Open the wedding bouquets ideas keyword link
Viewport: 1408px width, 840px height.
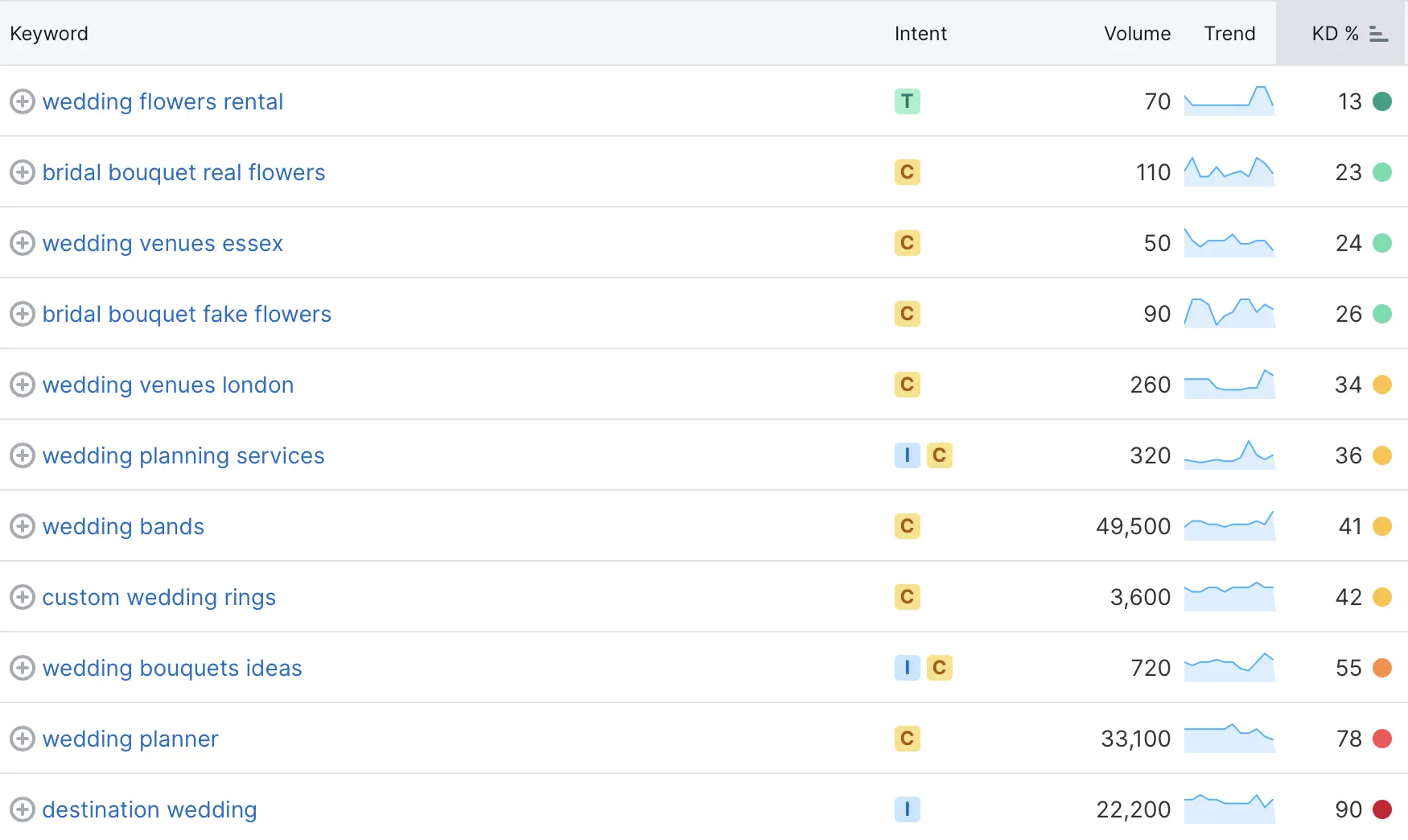pos(172,668)
